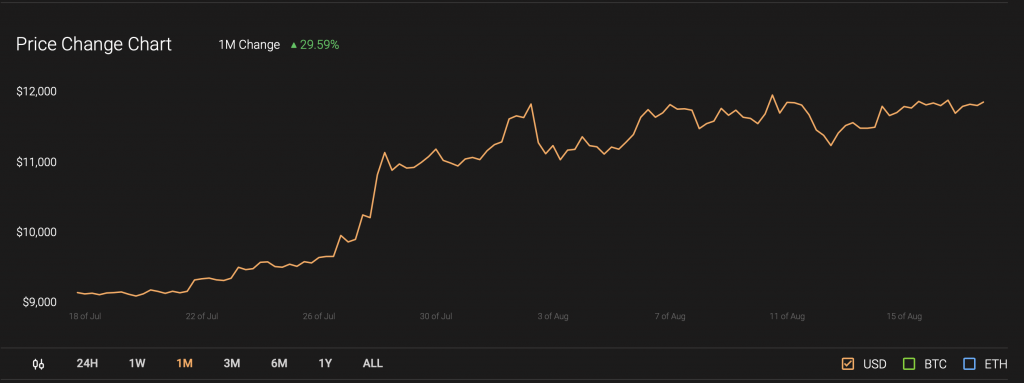Click the $12,000 axis label
Viewport: 1024px width, 383px height.
pos(37,92)
